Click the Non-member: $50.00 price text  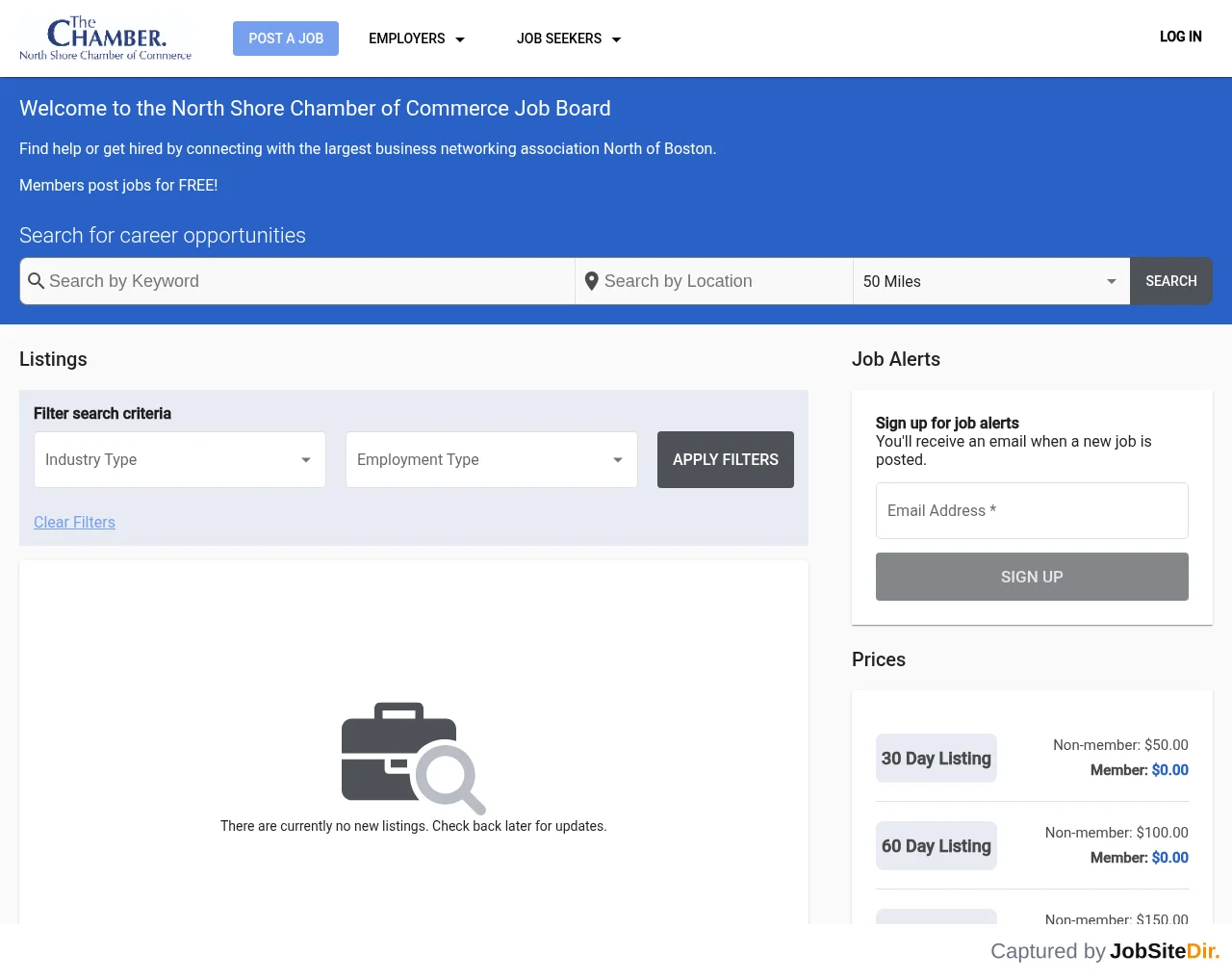click(1120, 745)
